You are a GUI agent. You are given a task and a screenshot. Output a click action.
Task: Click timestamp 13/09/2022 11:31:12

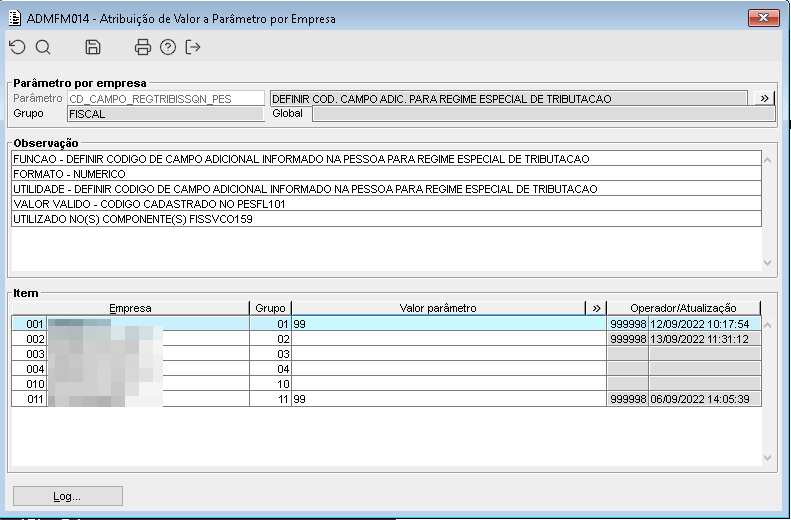705,339
